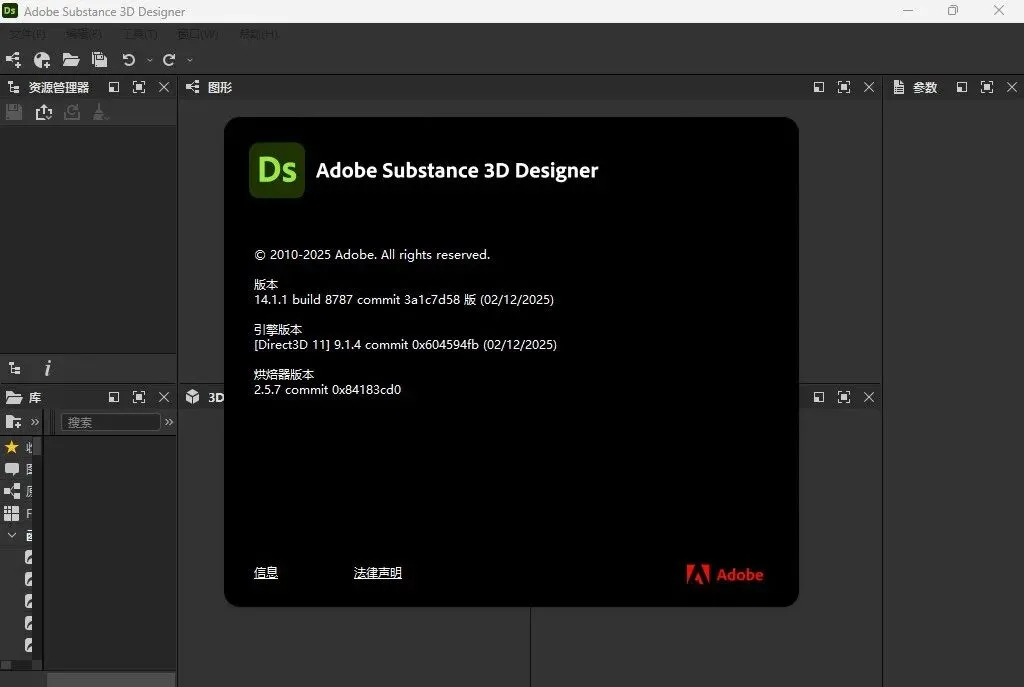Open the 编辑(E) menu
The image size is (1024, 687).
point(84,34)
